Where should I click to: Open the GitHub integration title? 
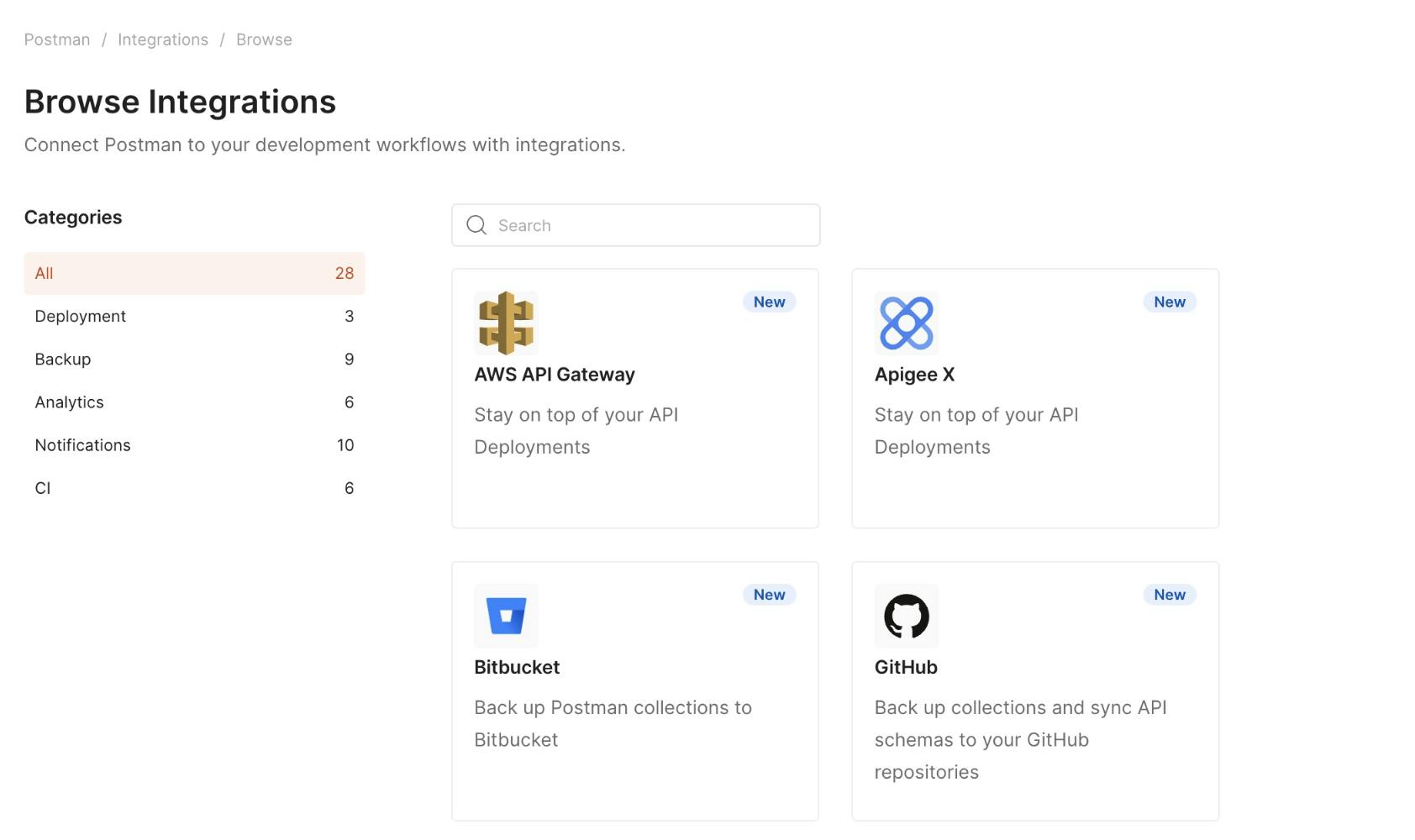[906, 667]
